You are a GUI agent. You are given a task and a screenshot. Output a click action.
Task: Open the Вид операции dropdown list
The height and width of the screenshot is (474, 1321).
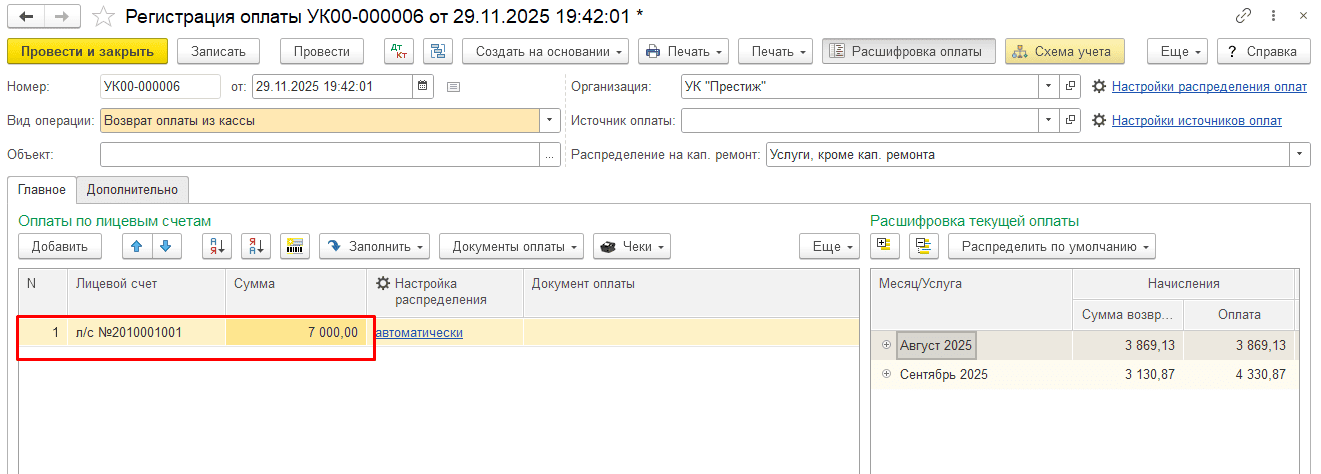point(550,121)
